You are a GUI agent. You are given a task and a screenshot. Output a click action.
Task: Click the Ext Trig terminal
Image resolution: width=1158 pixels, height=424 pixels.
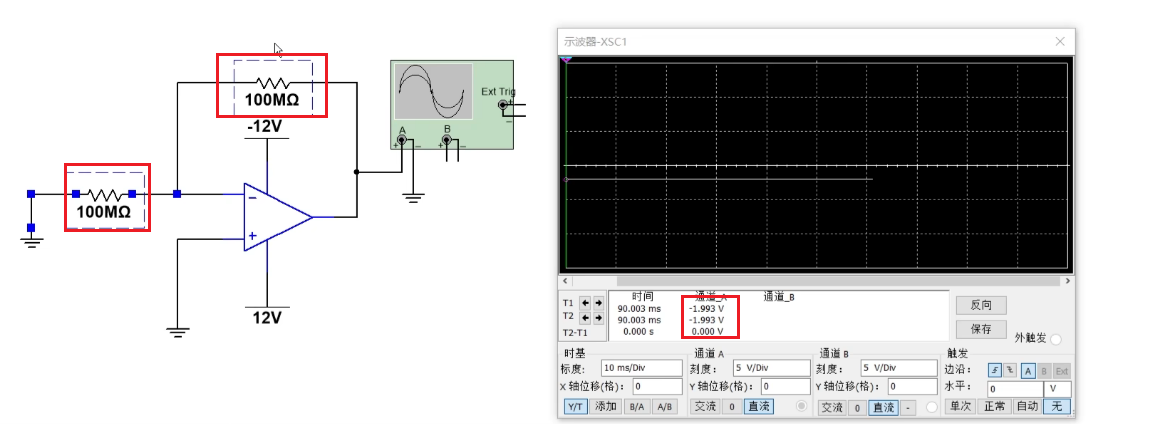click(504, 105)
